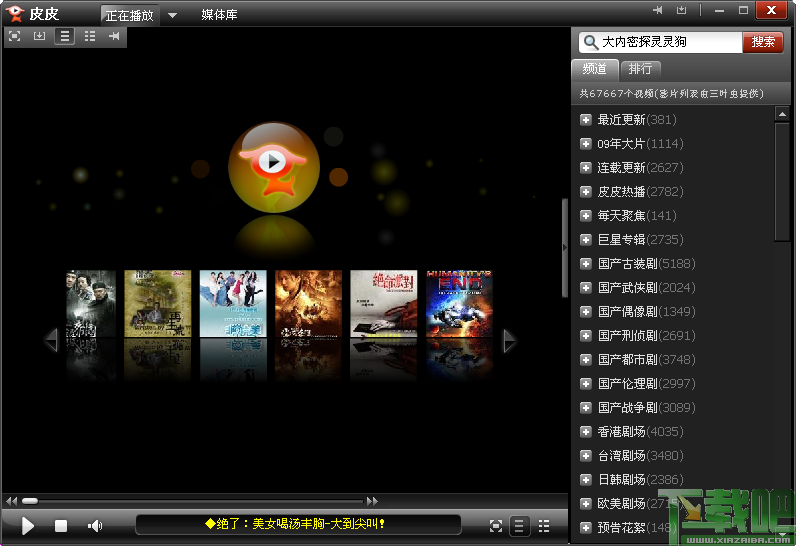Viewport: 796px width, 546px height.
Task: Click the 香港剧场 label
Action: 621,432
